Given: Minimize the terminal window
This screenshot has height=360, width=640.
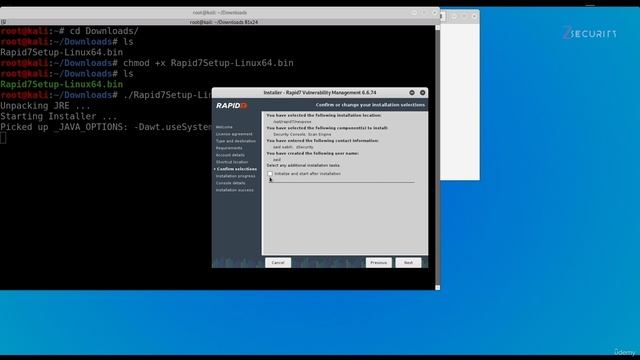Looking at the screenshot, I should coord(414,13).
